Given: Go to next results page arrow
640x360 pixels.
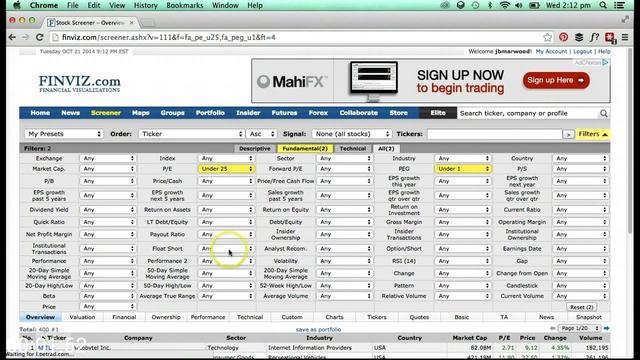Looking at the screenshot, I should coord(607,328).
